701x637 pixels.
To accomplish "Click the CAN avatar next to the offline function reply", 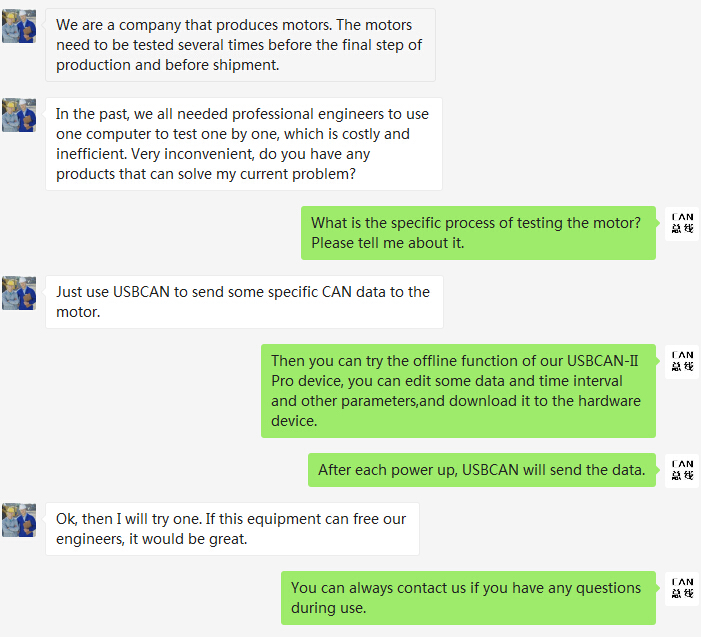I will [x=682, y=361].
